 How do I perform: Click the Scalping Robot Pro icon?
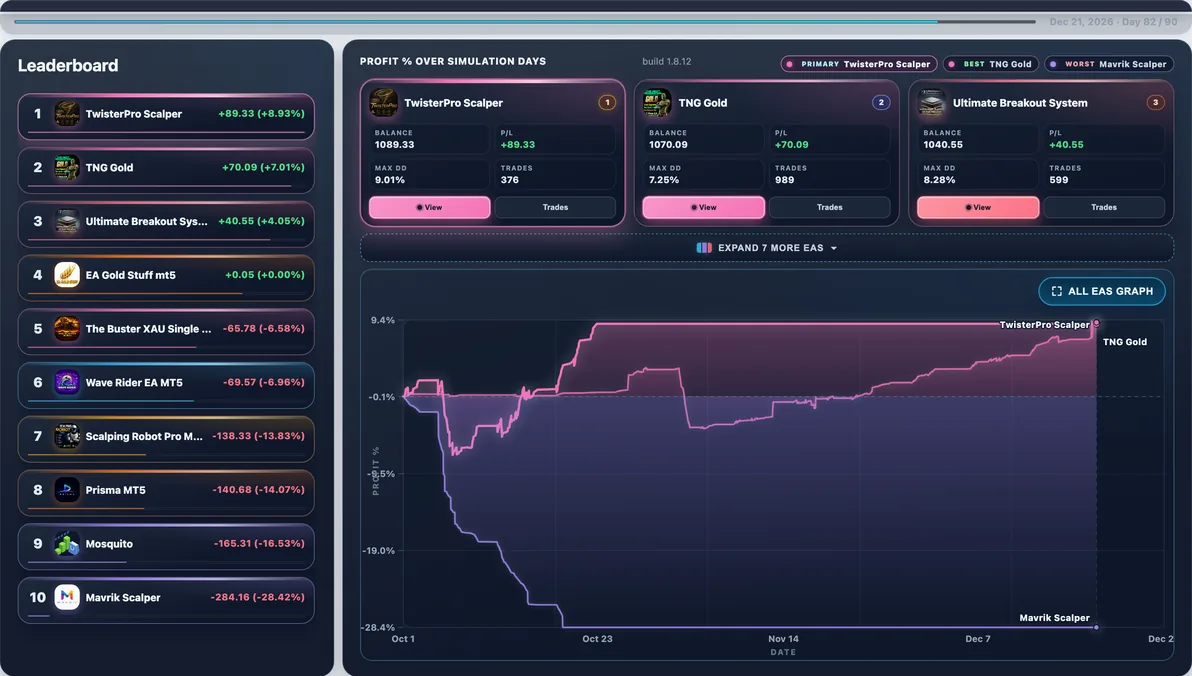67,436
